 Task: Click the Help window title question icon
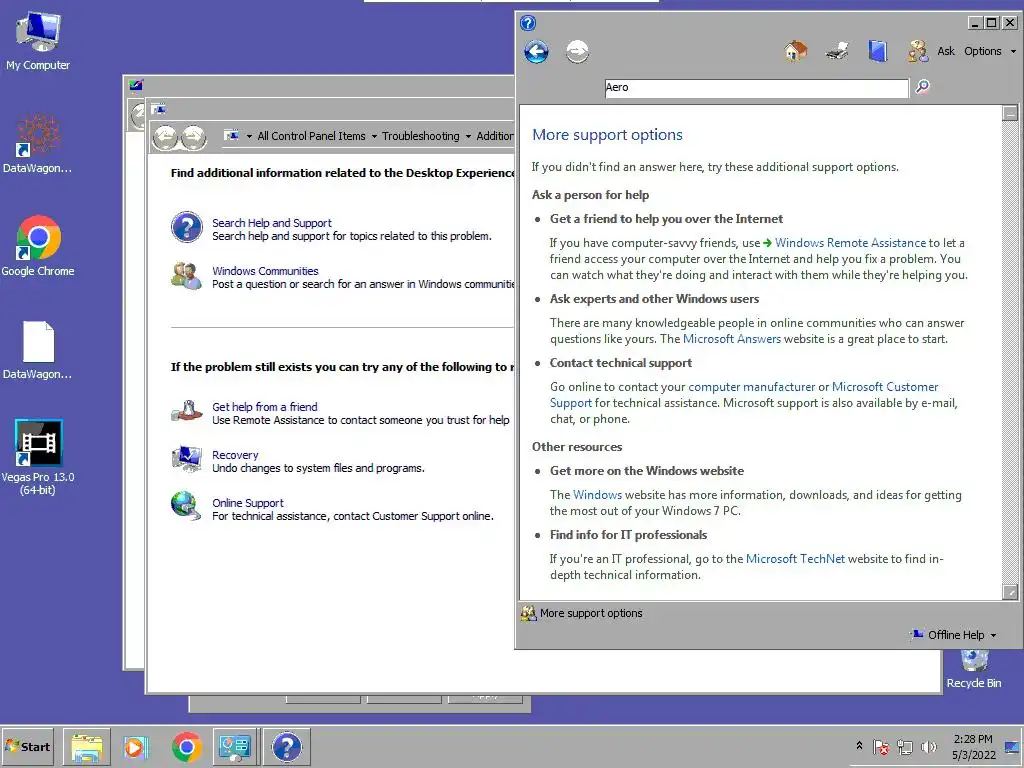click(x=528, y=23)
